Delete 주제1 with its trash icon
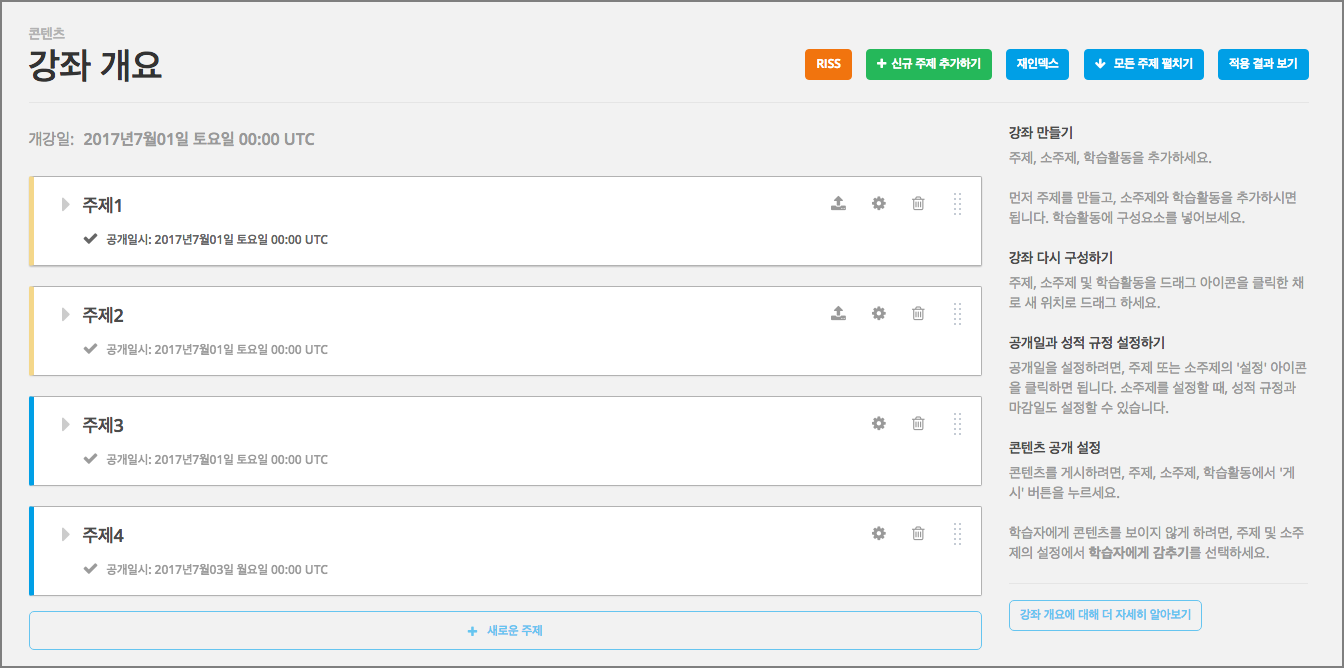This screenshot has height=668, width=1344. [x=918, y=204]
